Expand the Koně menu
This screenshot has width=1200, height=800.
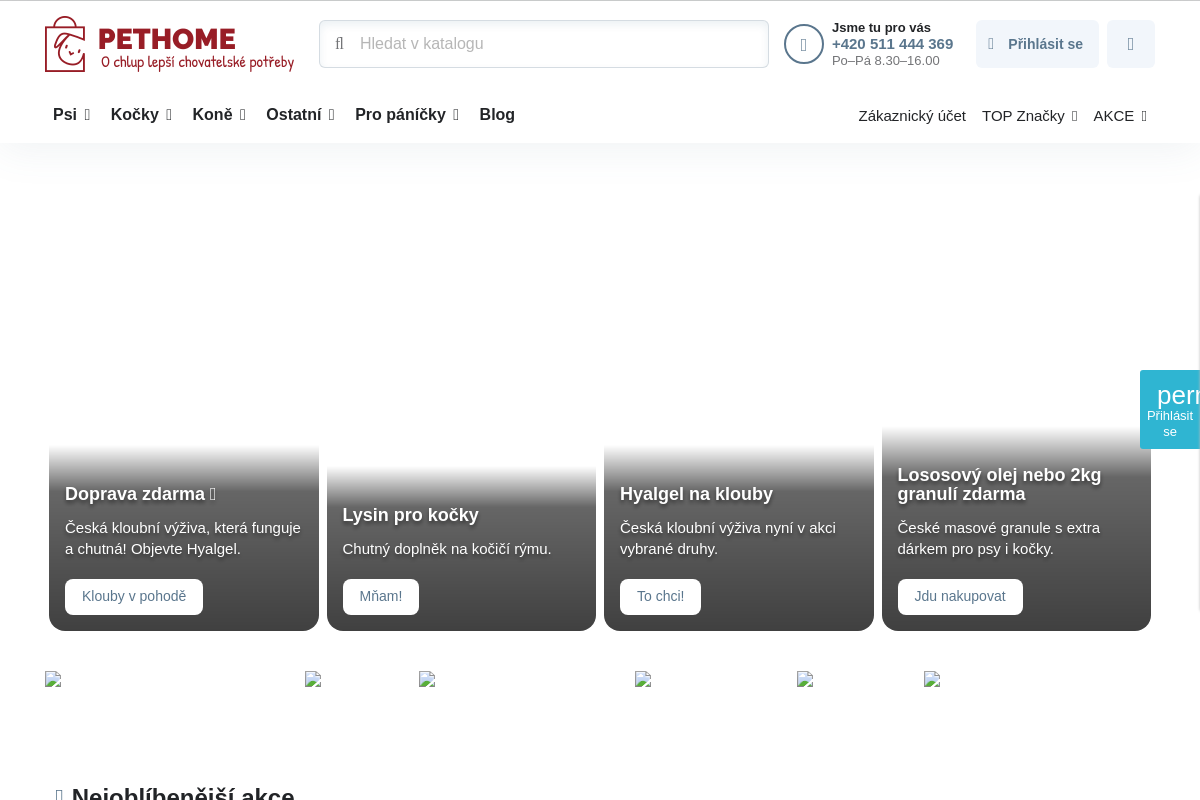coord(219,115)
